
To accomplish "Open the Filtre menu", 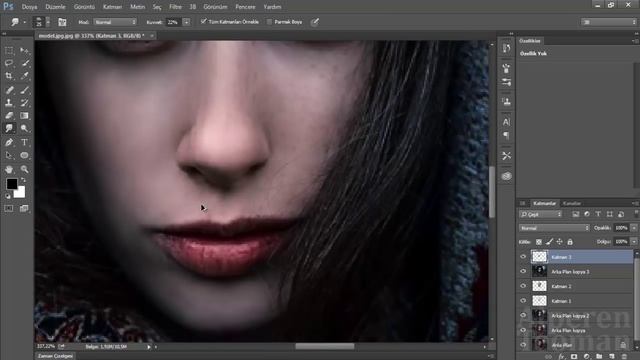I will [x=176, y=7].
